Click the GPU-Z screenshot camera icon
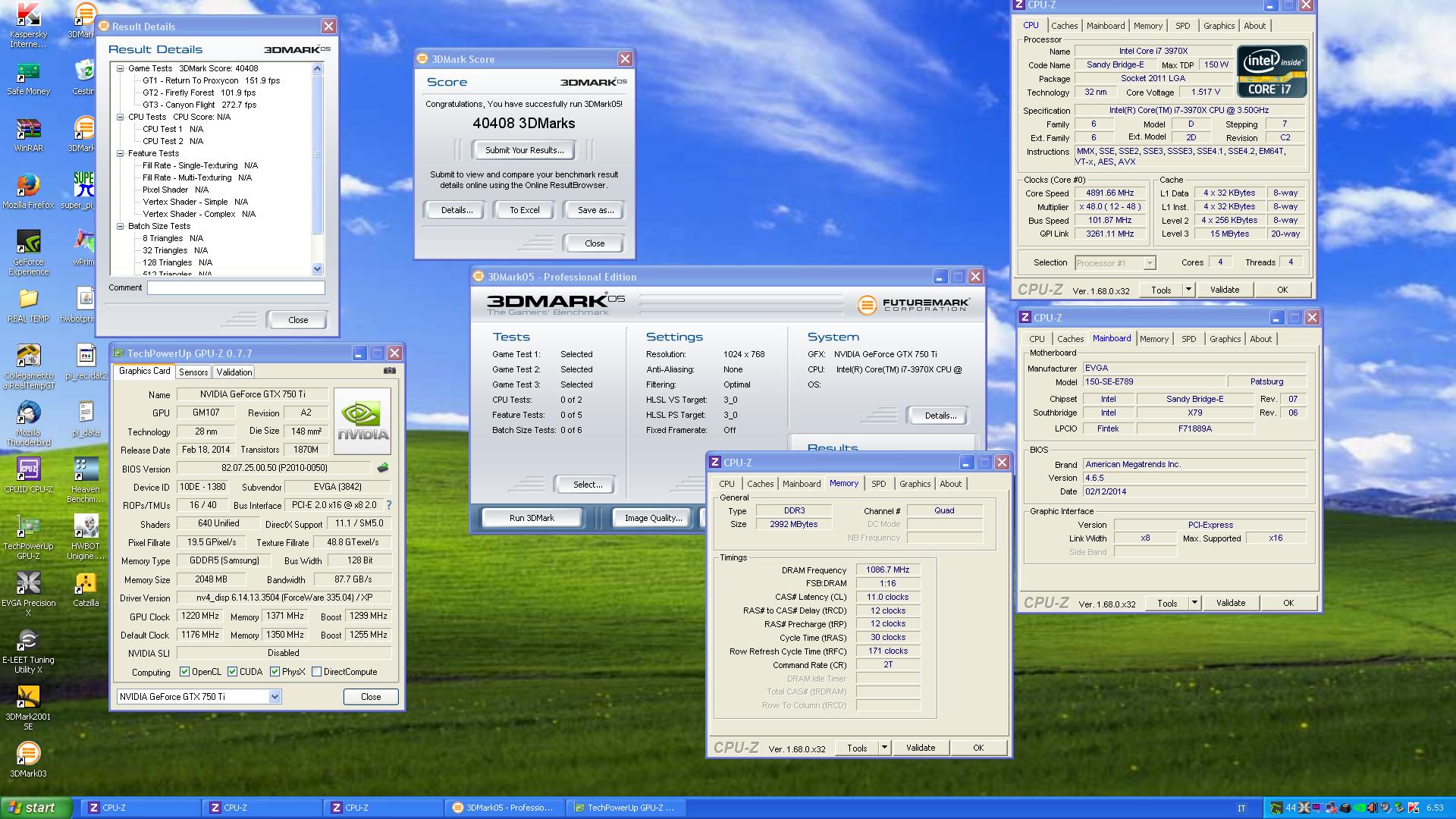Viewport: 1456px width, 819px height. click(x=389, y=371)
